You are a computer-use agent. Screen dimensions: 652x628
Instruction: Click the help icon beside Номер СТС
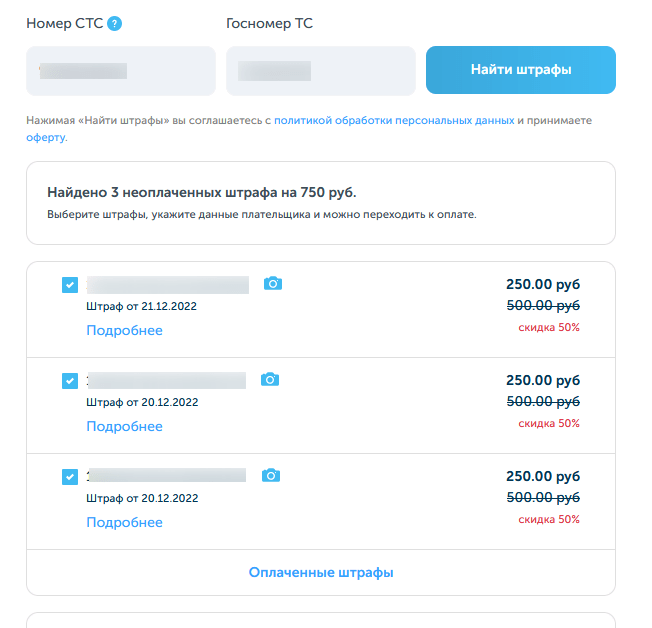(x=115, y=23)
